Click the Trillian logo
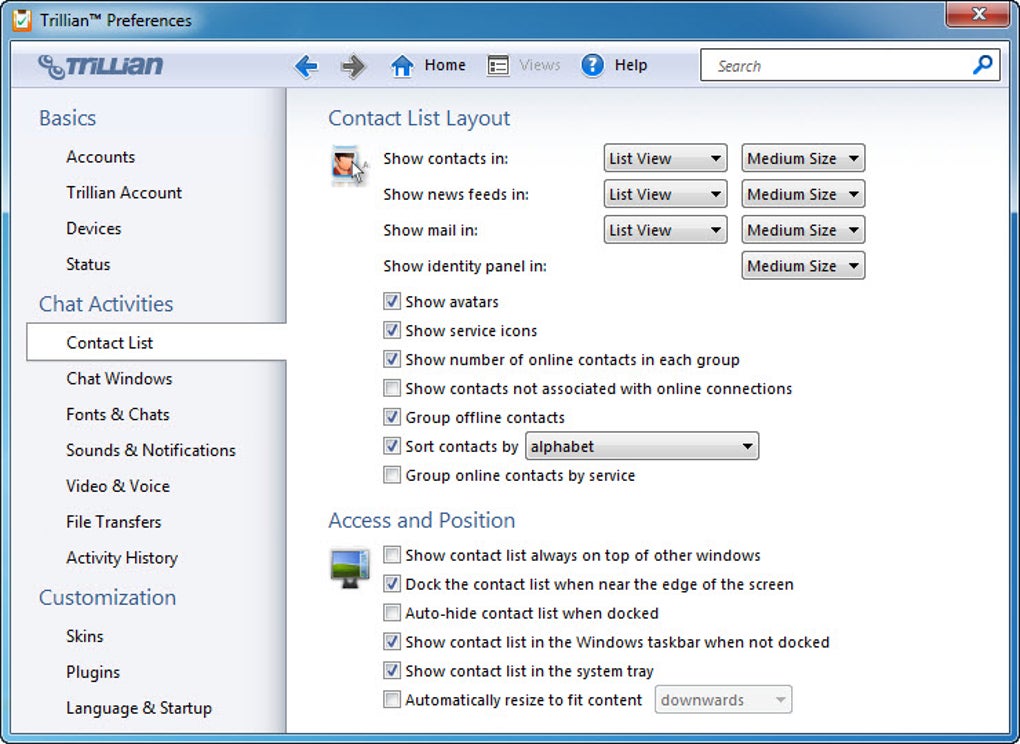 point(101,66)
